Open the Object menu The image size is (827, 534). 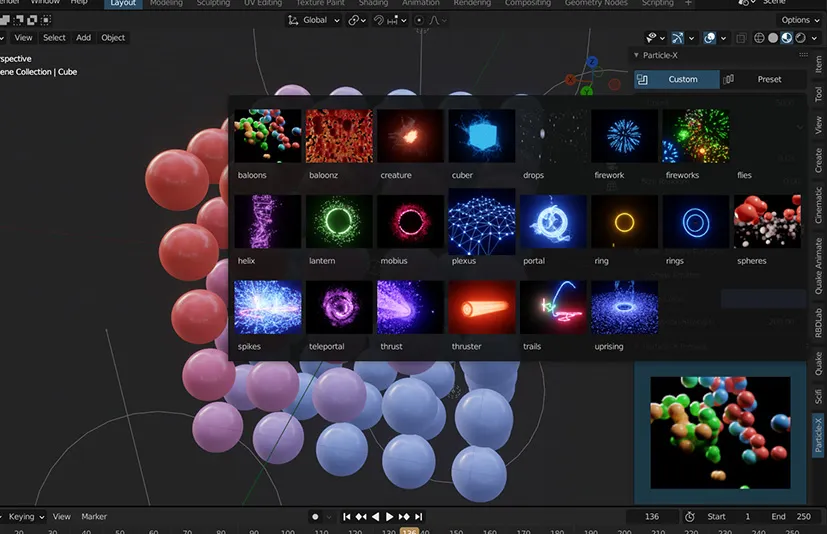113,37
